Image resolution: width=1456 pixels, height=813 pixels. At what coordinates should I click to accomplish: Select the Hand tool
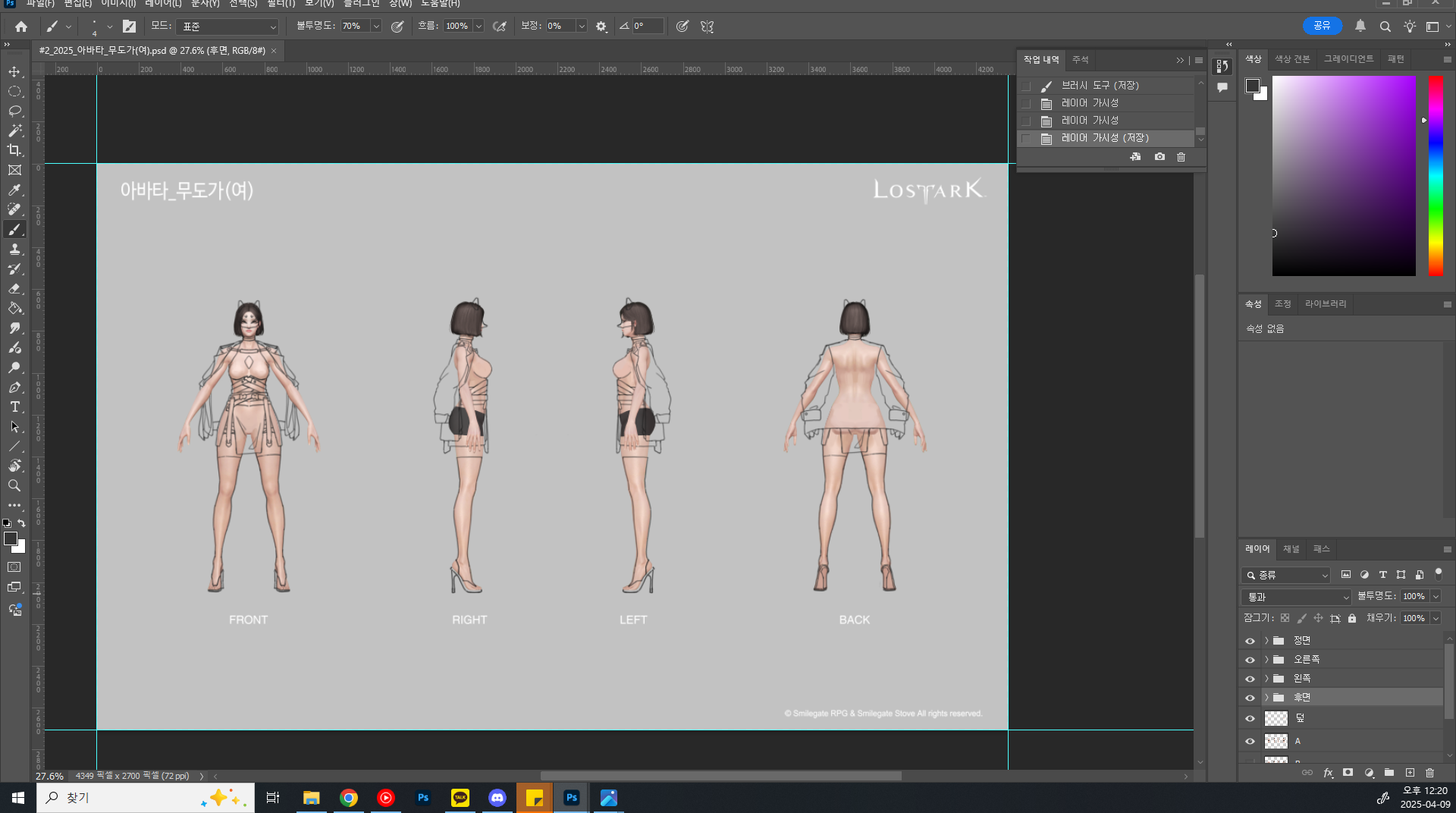coord(14,466)
